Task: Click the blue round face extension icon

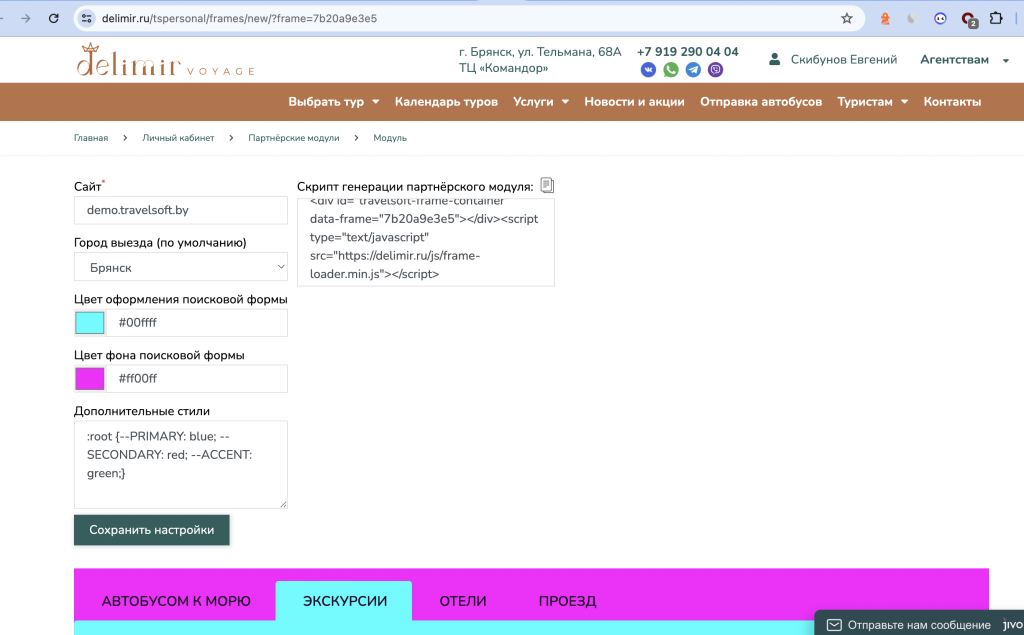Action: pos(940,18)
